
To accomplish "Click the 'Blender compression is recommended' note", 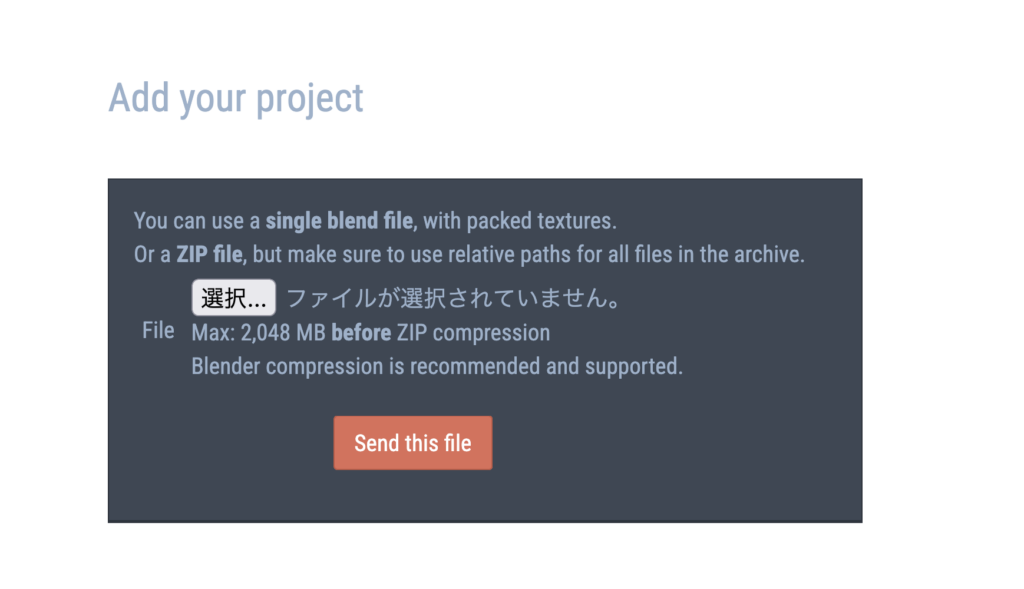I will pyautogui.click(x=437, y=366).
